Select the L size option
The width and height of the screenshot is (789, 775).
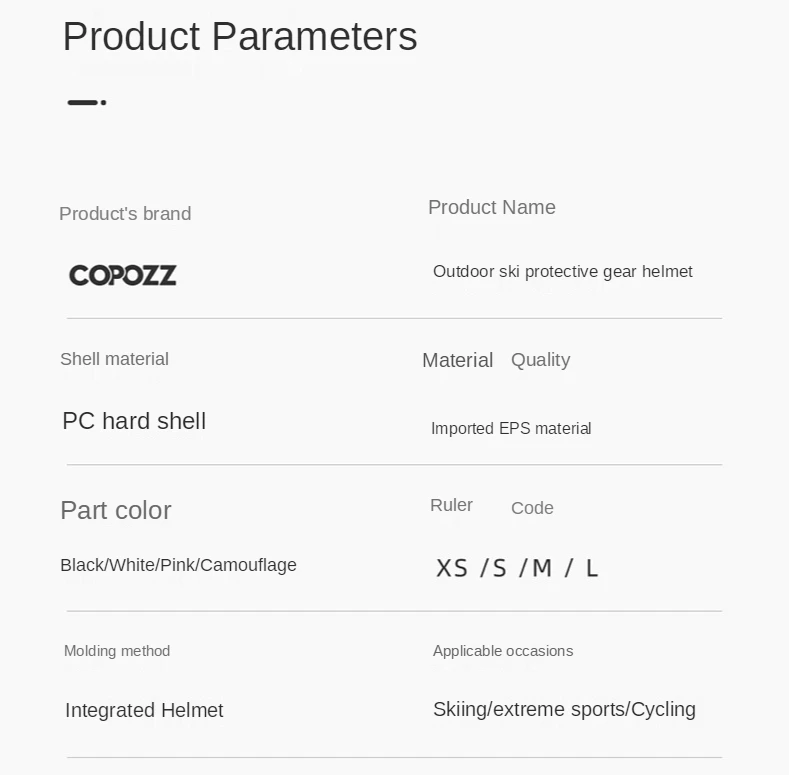tap(592, 568)
